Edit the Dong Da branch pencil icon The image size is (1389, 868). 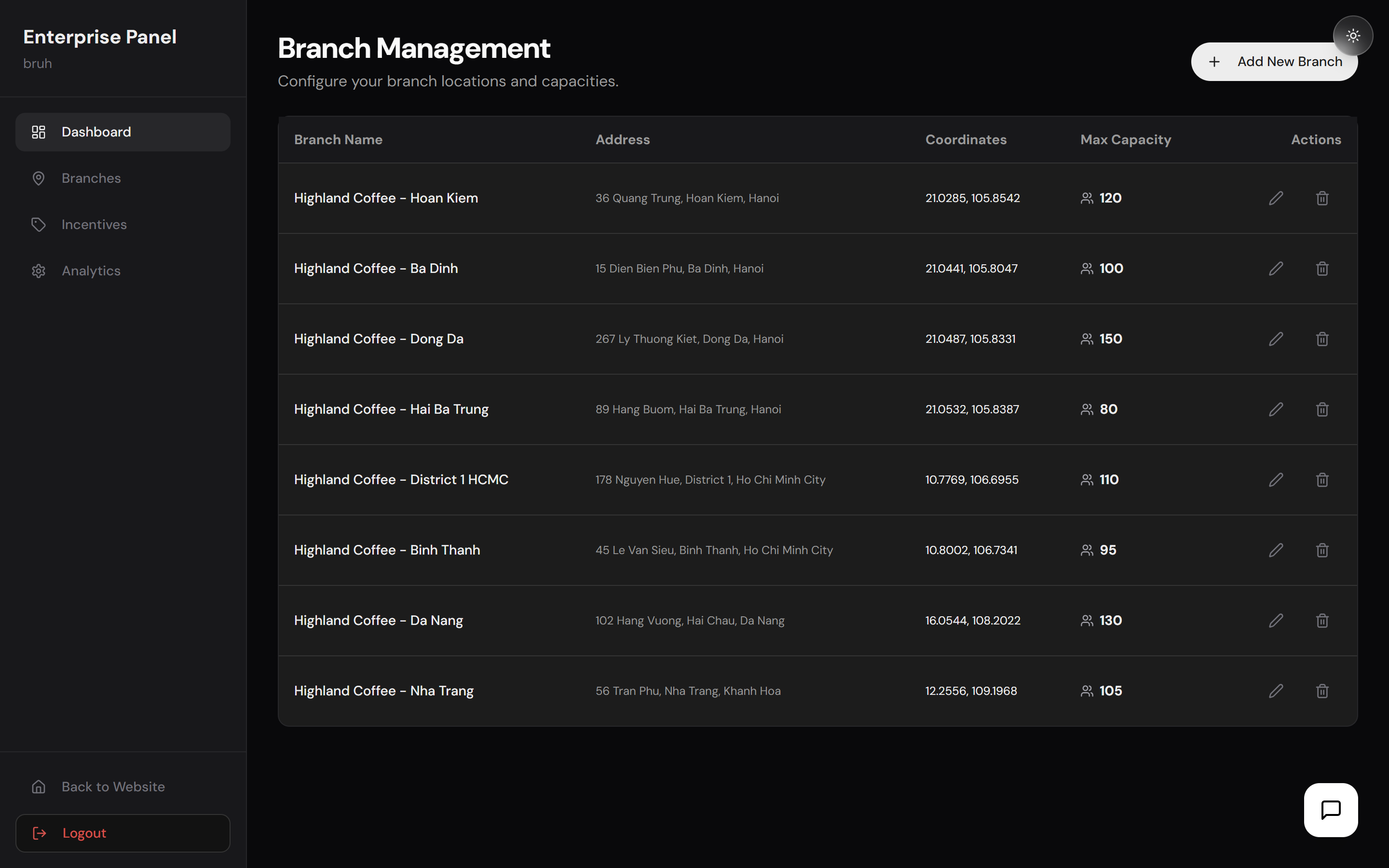[x=1275, y=339]
